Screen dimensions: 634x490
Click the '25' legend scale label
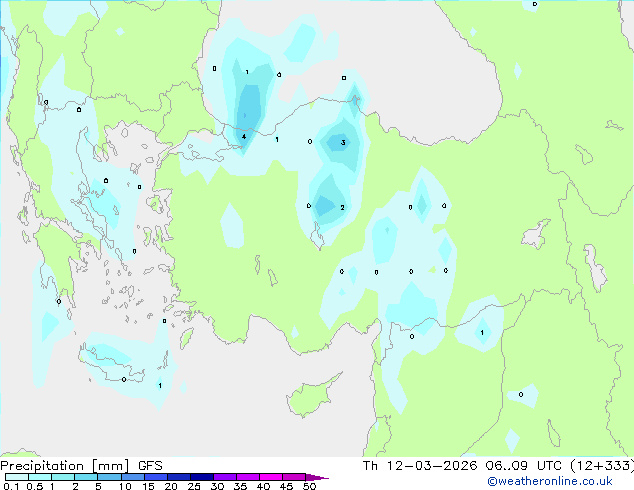coord(194,486)
